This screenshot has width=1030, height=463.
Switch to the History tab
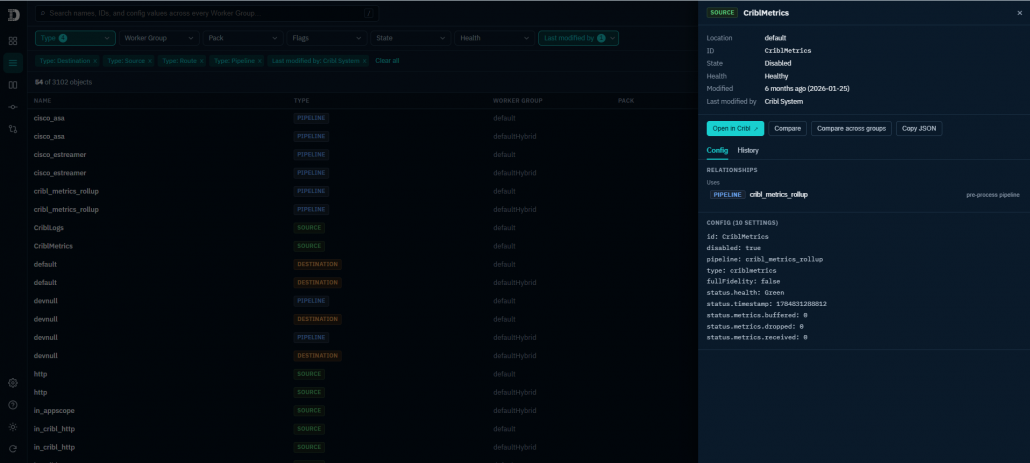coord(748,150)
